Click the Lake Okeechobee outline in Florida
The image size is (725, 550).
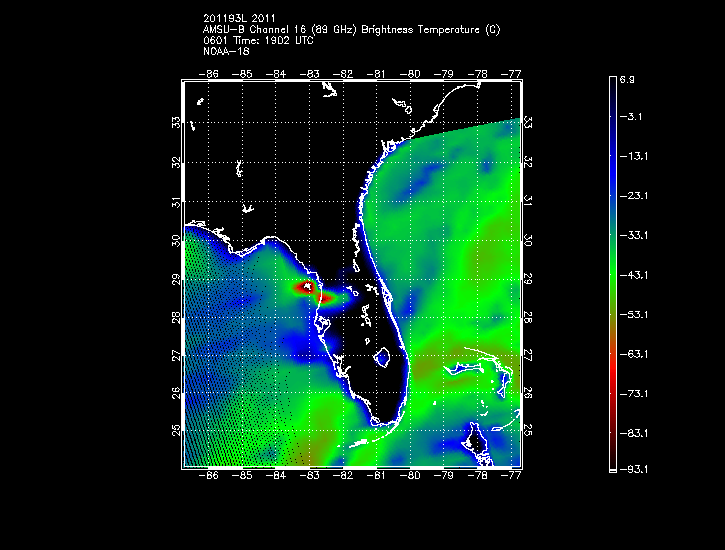click(x=382, y=354)
